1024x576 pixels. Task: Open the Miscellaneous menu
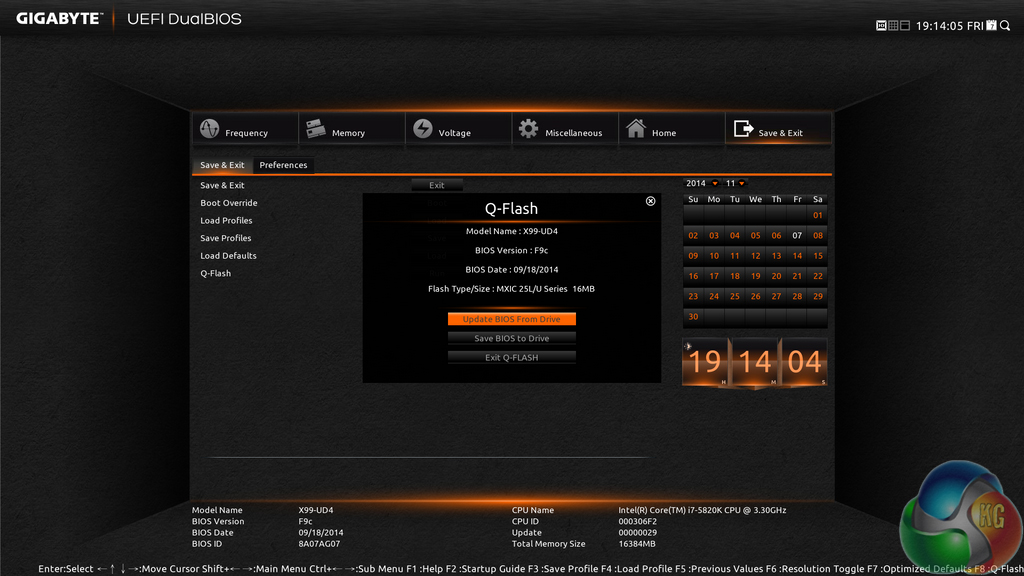tap(565, 129)
